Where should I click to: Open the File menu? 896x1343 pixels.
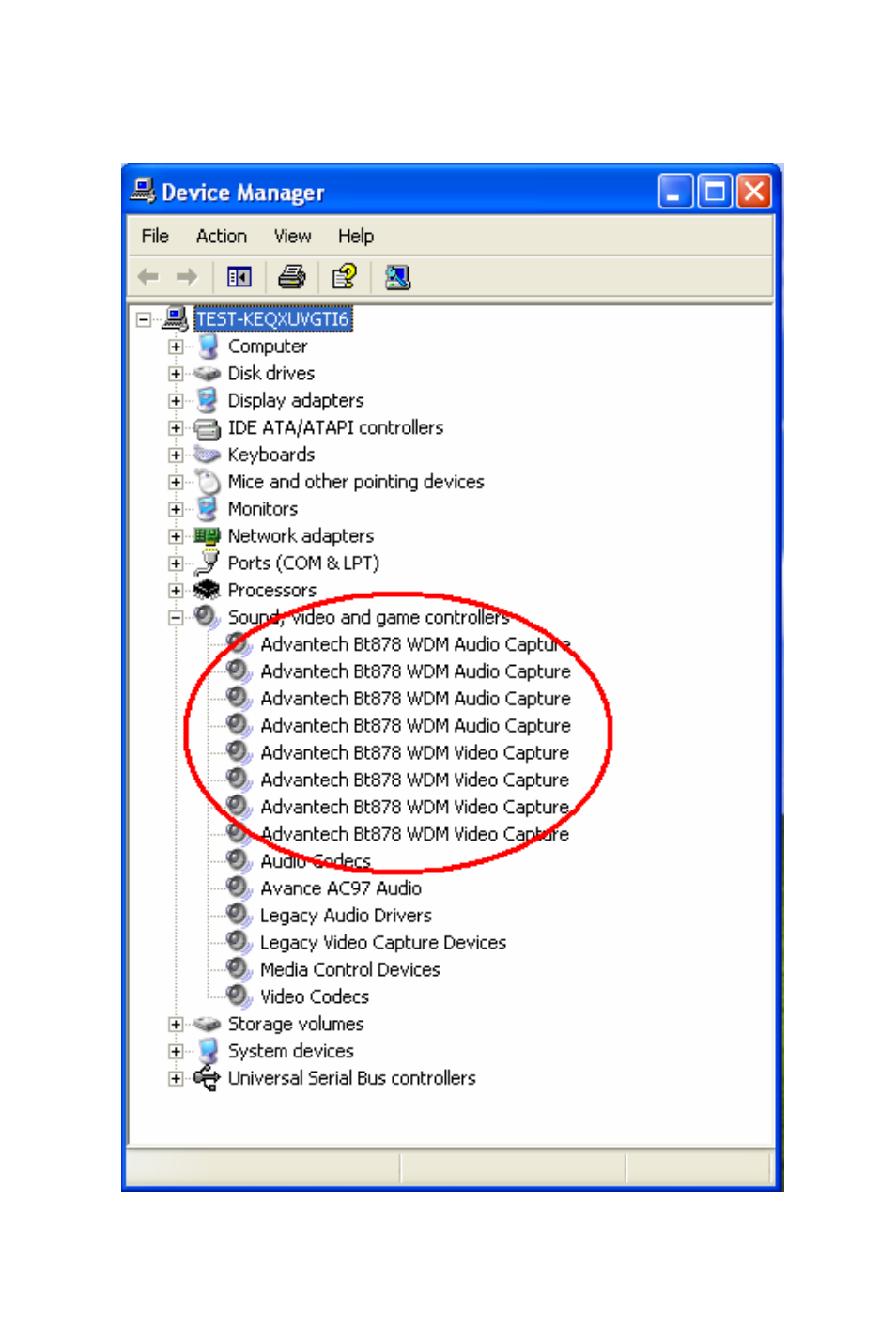[x=155, y=237]
